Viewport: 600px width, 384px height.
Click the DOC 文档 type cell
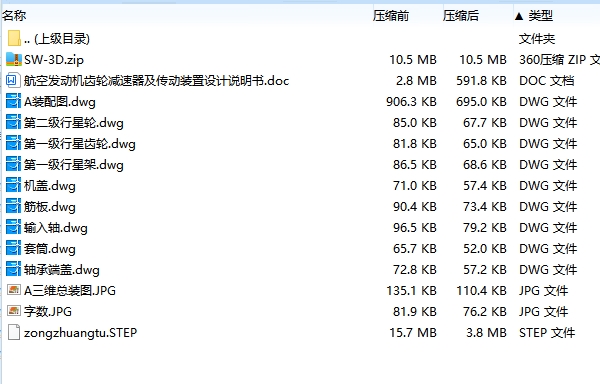click(546, 81)
